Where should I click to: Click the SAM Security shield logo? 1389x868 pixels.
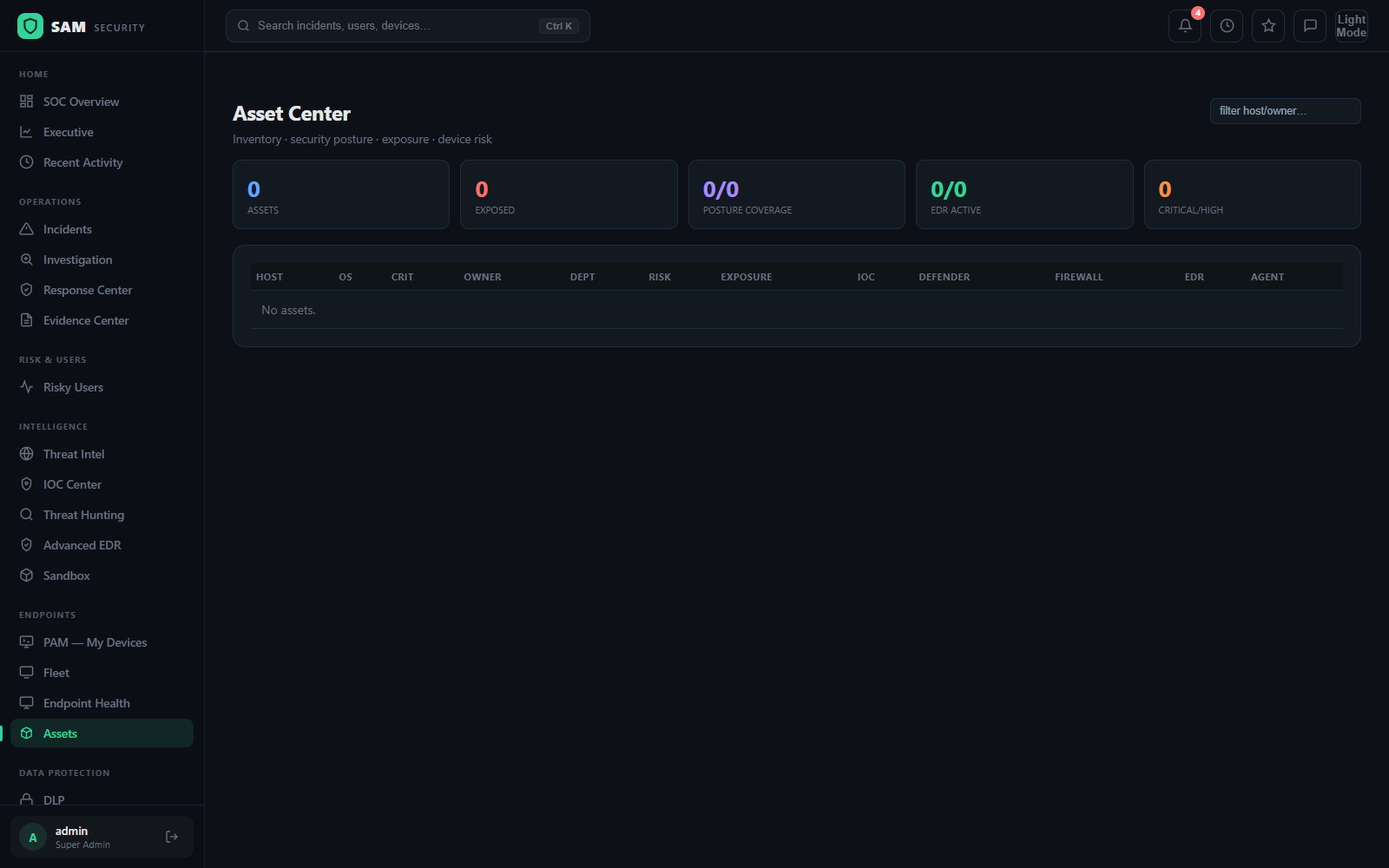point(30,26)
